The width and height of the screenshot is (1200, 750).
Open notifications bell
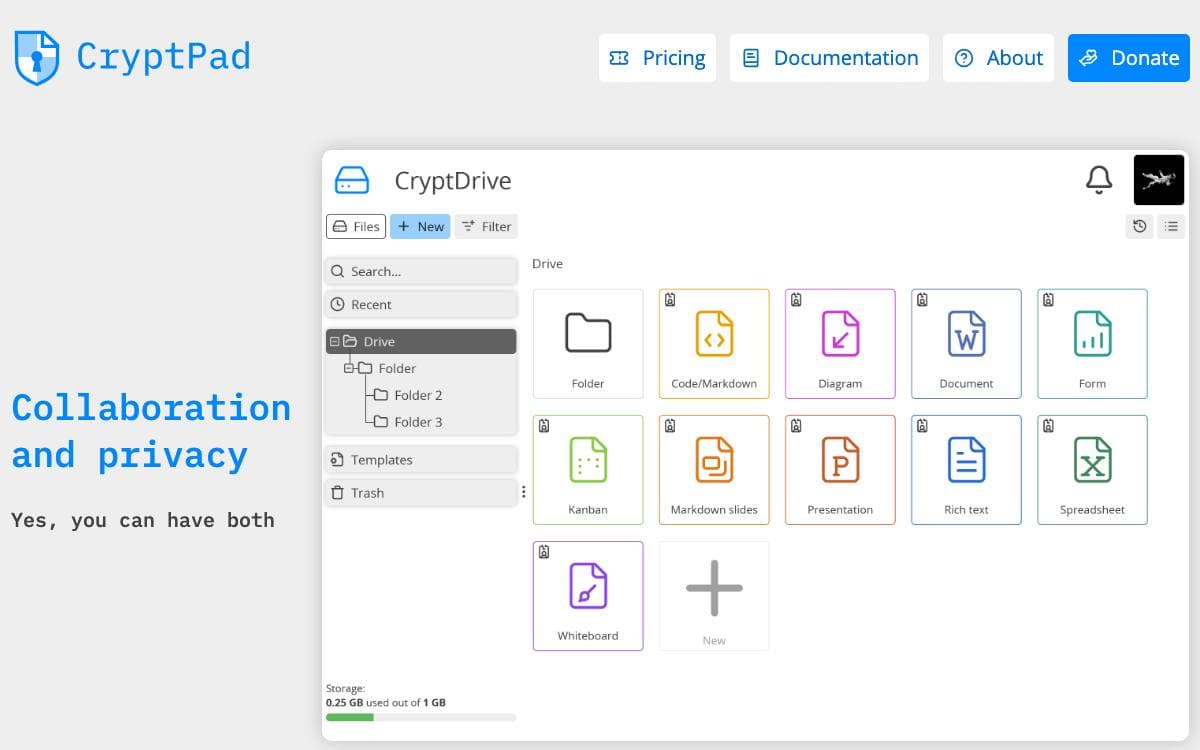pos(1099,180)
